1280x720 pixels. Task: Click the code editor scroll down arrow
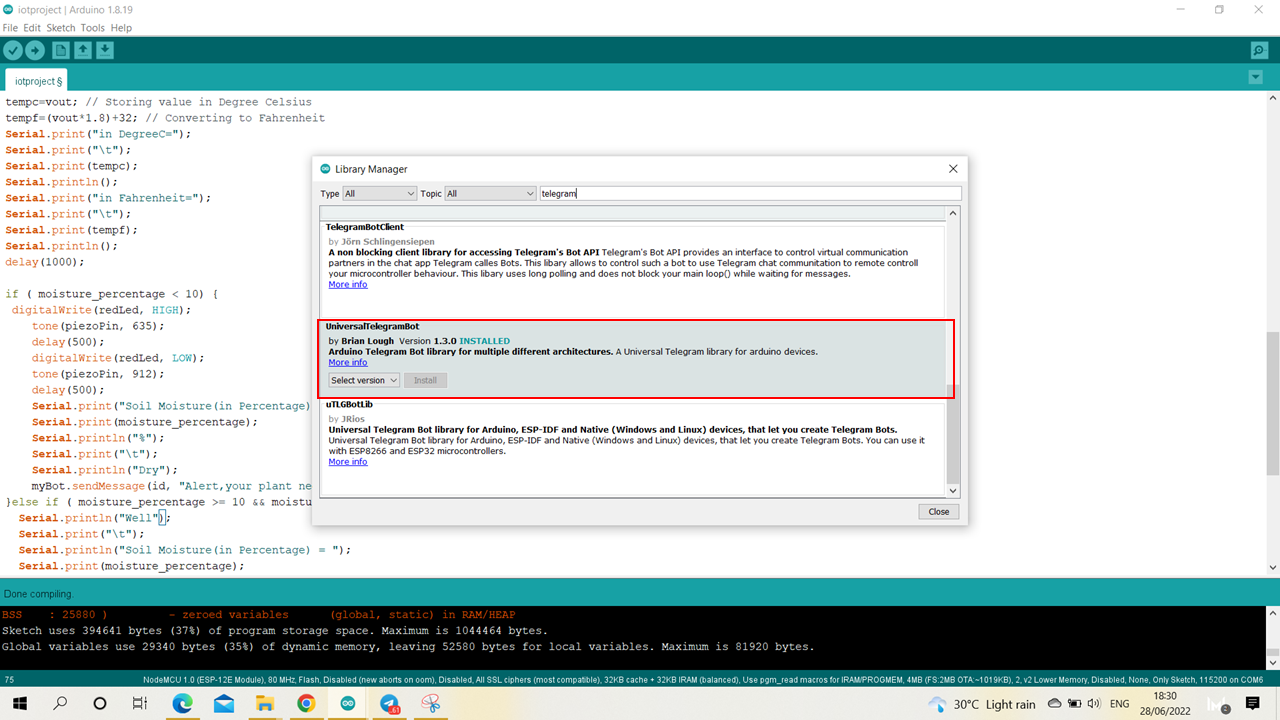click(x=1272, y=567)
